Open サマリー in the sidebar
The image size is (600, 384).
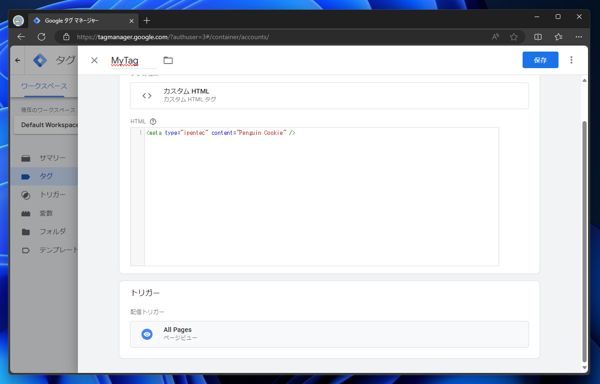pos(44,158)
